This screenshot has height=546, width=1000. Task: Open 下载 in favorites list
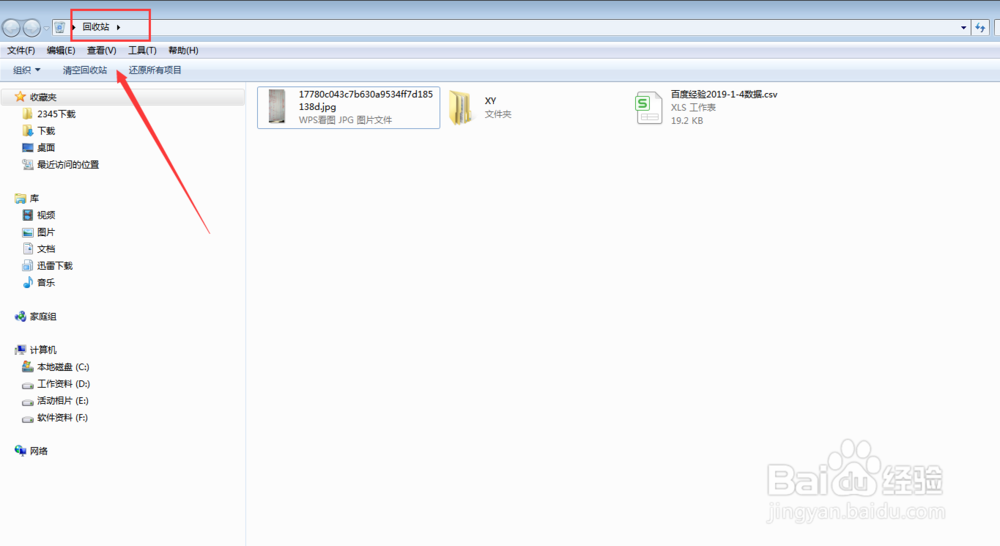[x=46, y=131]
